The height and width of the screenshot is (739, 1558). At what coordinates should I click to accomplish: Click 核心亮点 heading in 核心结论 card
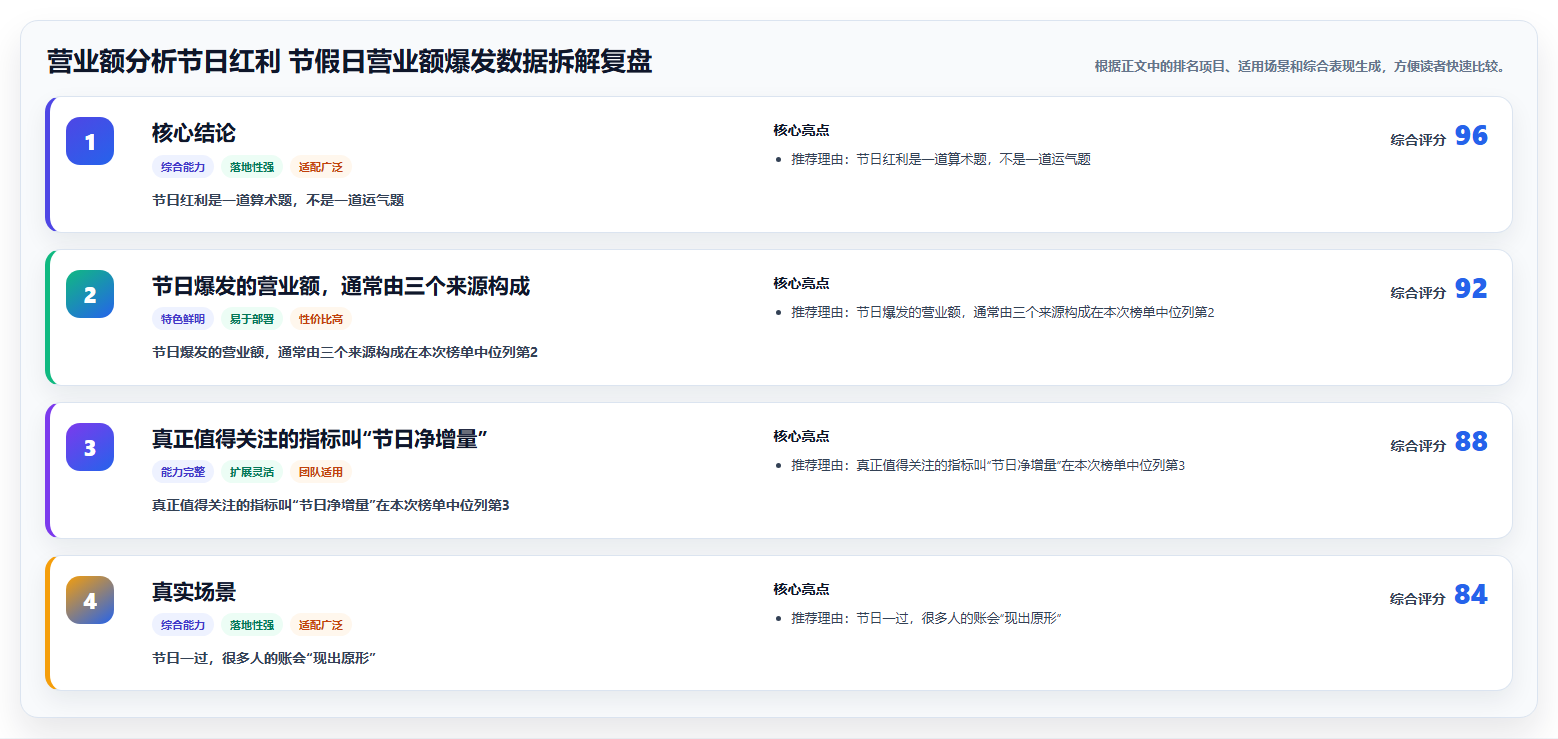click(x=801, y=130)
